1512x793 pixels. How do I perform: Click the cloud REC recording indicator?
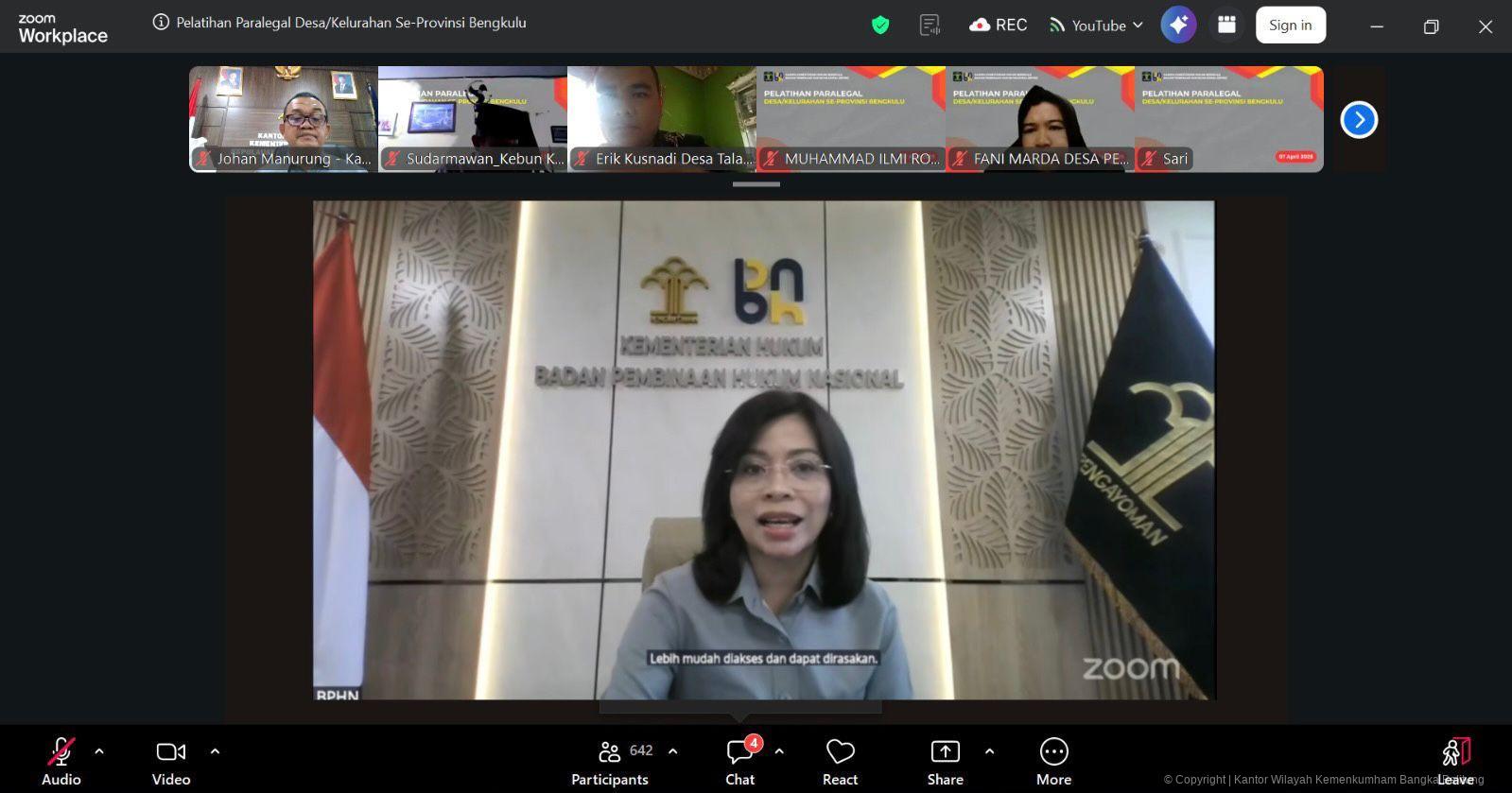coord(999,26)
